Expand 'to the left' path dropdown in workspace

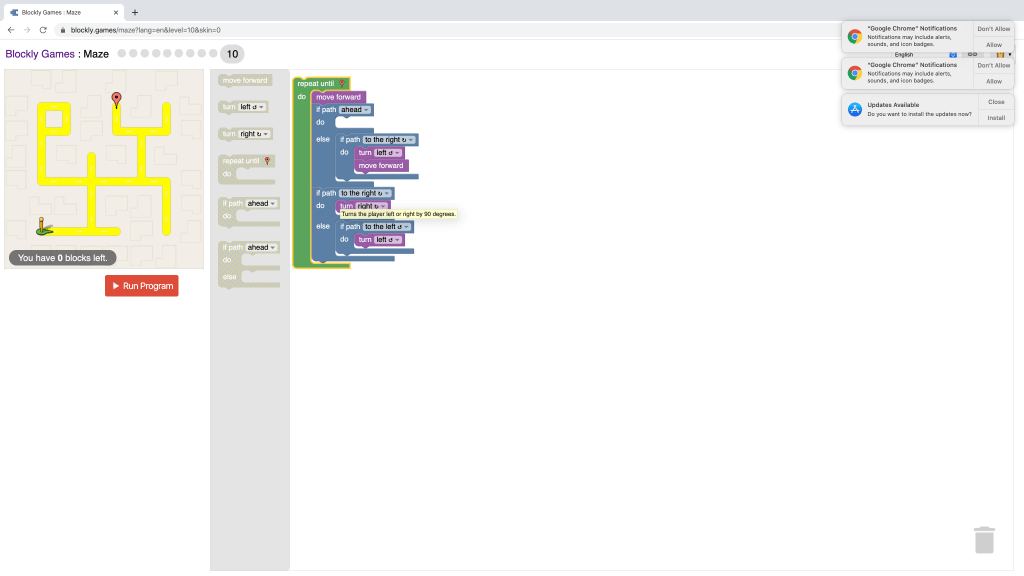point(387,226)
